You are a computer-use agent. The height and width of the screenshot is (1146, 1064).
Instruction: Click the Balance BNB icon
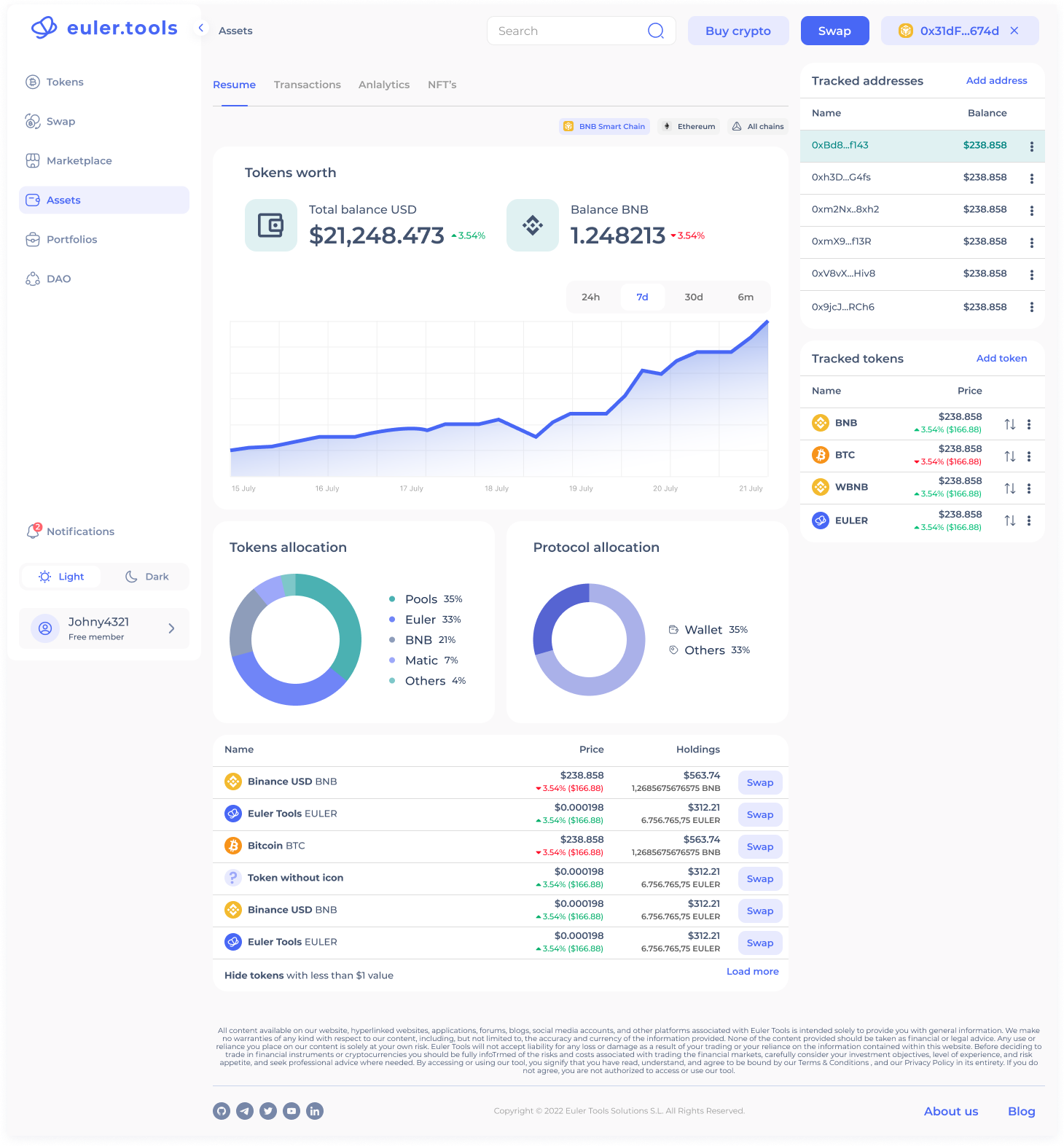[533, 225]
